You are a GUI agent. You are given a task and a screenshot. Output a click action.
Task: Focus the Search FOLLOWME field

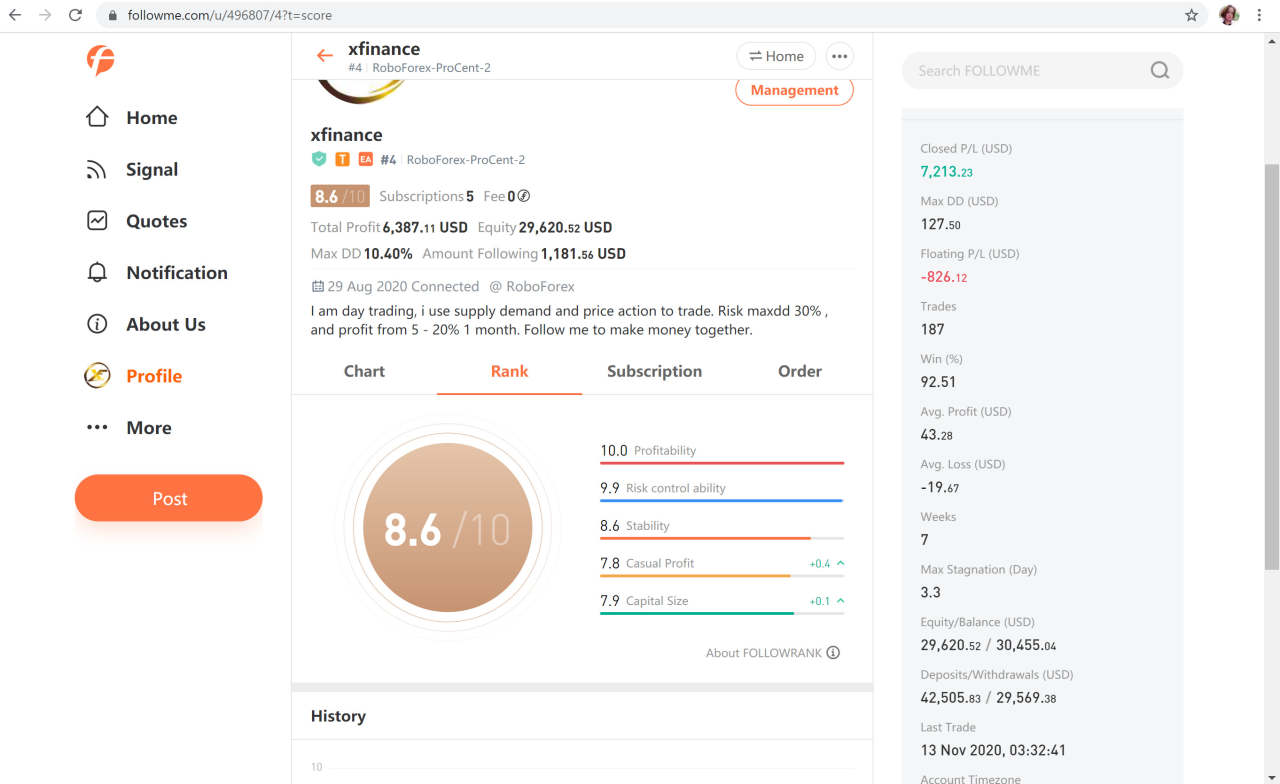point(1042,70)
